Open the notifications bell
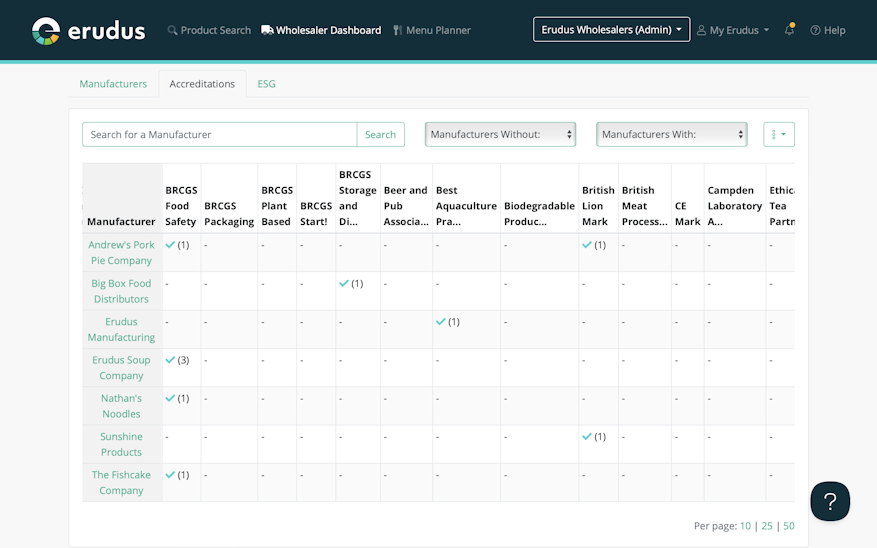This screenshot has width=877, height=548. pyautogui.click(x=789, y=30)
